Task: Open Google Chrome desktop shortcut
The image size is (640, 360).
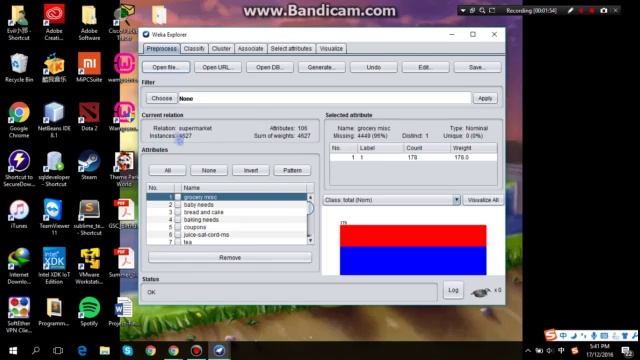Action: tap(19, 113)
